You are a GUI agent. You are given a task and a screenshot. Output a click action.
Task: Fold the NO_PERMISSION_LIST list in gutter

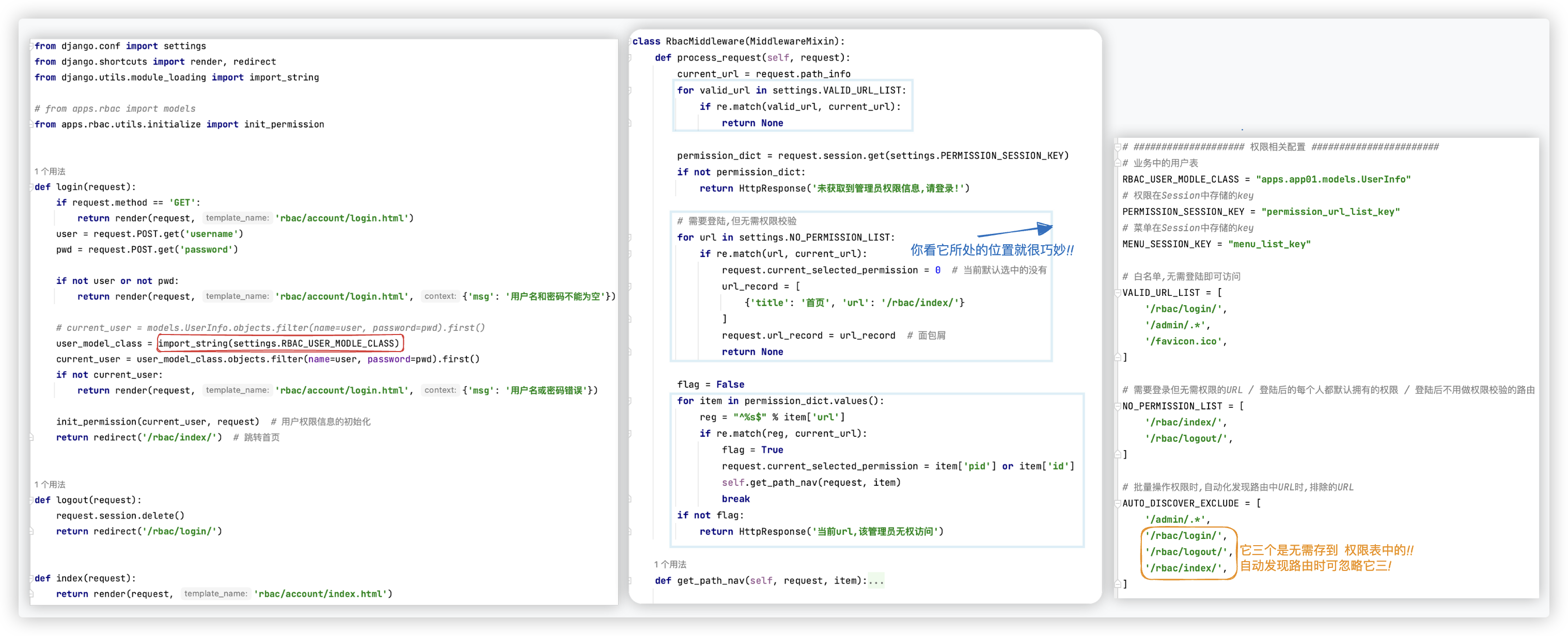1118,406
